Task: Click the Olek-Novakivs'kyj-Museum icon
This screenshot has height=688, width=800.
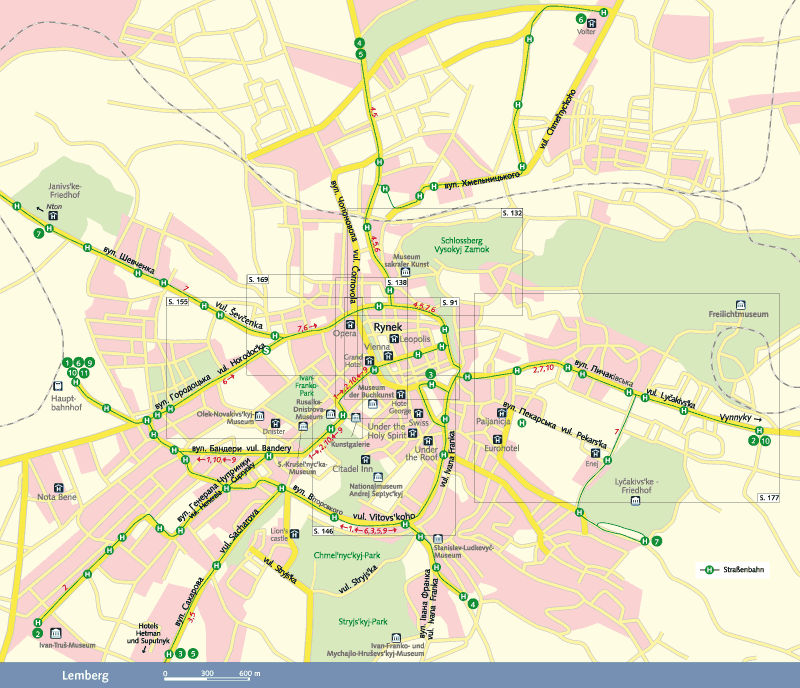Action: point(260,416)
